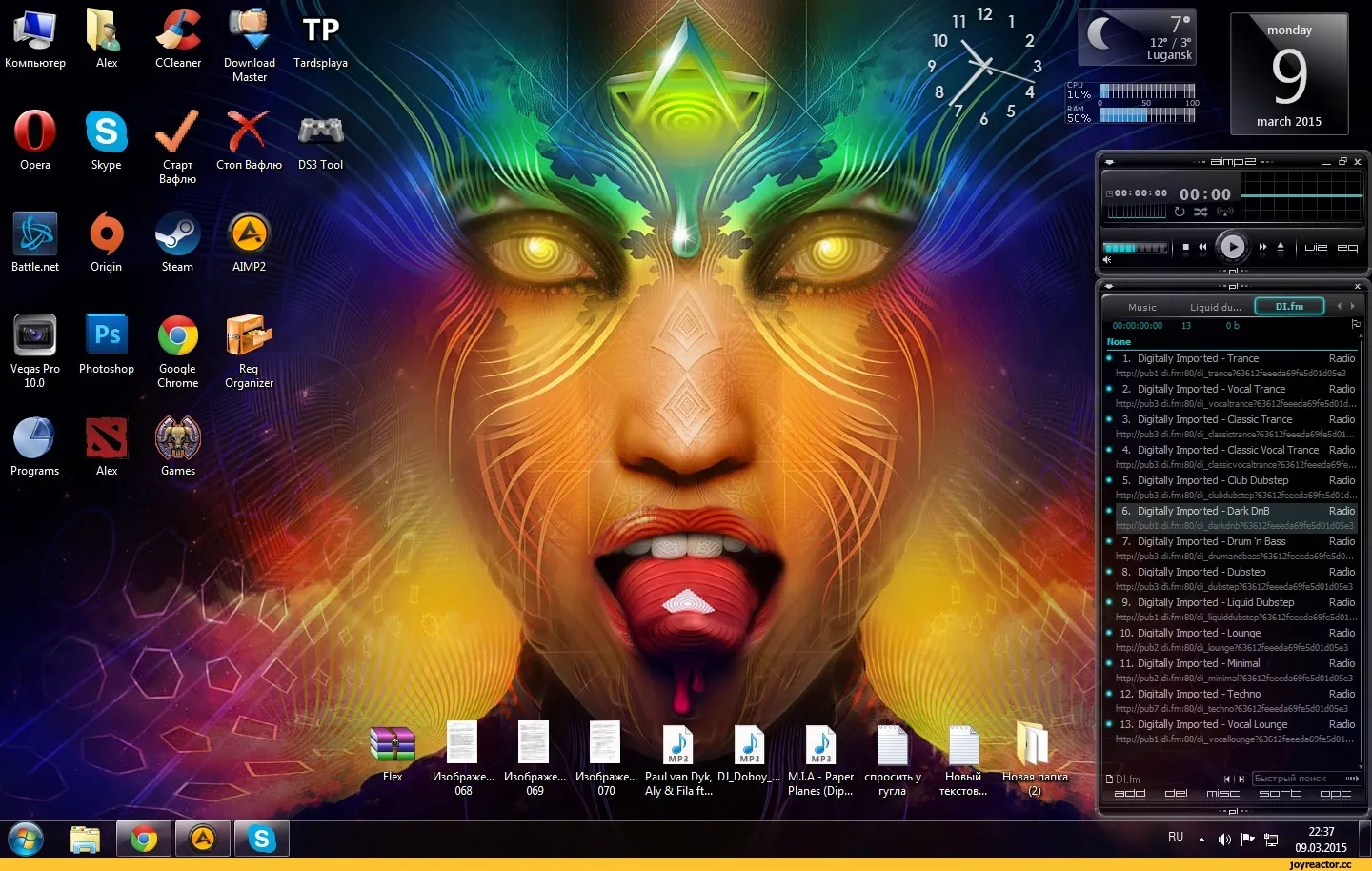Open the Google Chrome desktop icon
1372x871 pixels.
pos(178,351)
